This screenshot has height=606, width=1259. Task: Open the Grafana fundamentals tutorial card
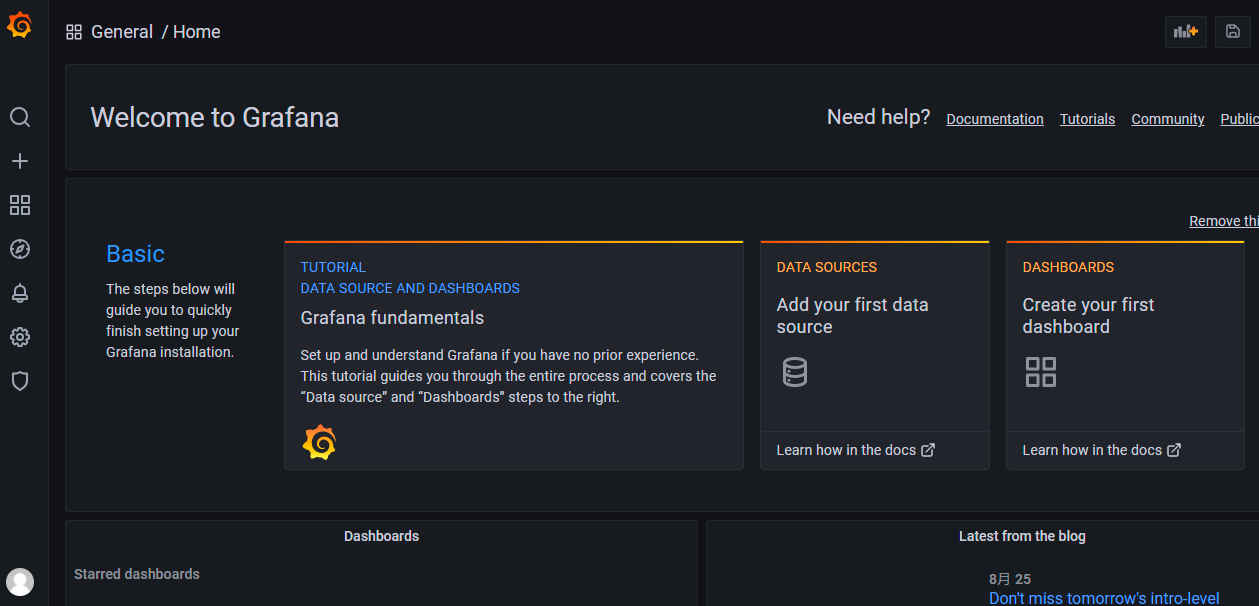514,355
